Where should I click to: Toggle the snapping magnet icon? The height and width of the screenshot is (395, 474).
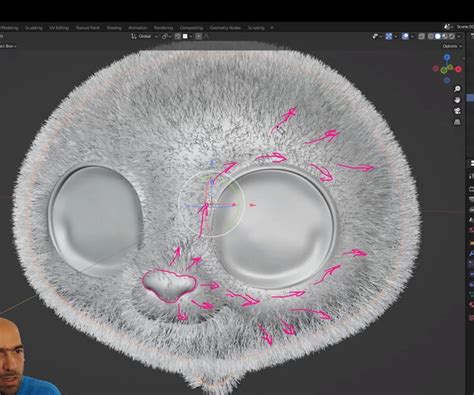point(178,36)
